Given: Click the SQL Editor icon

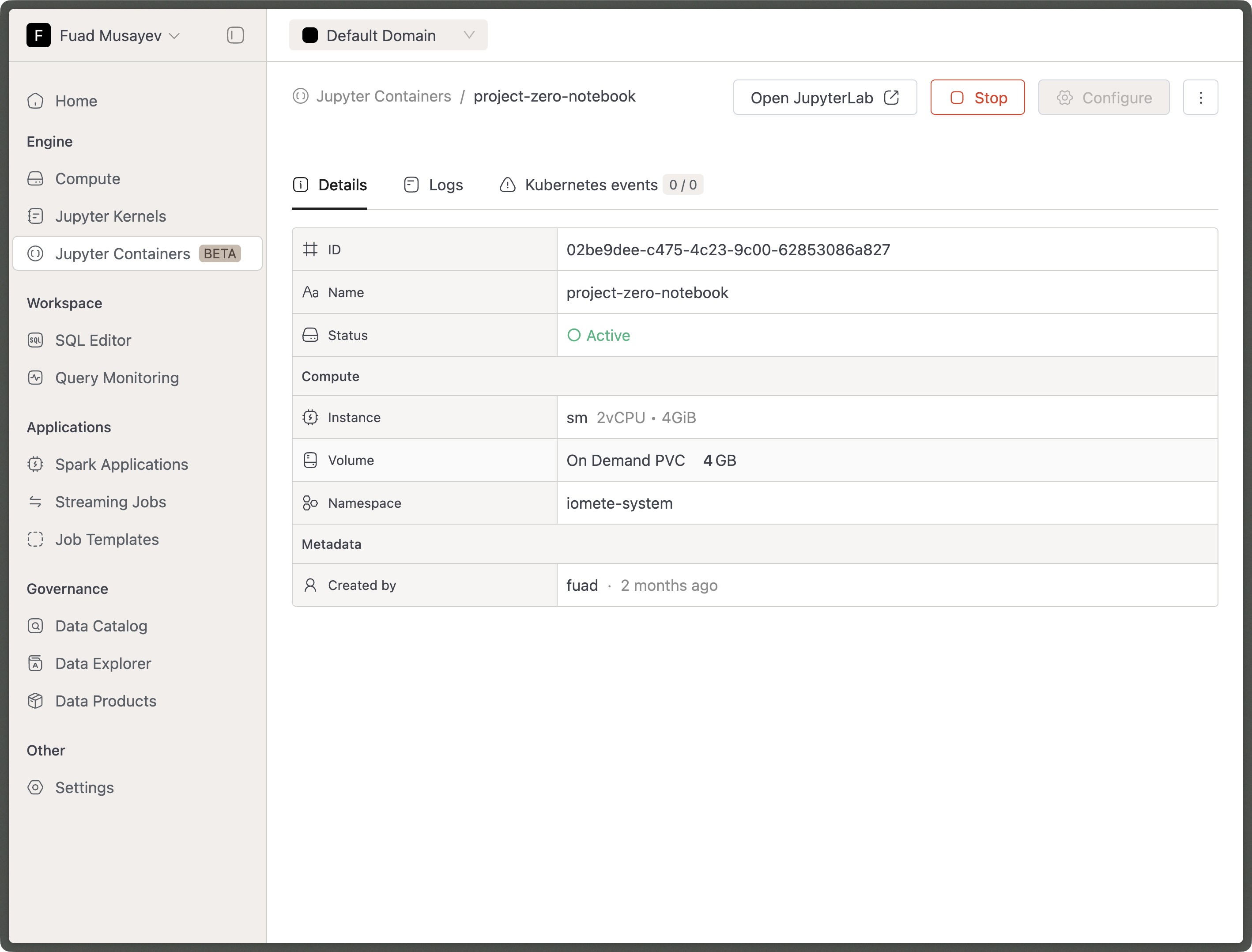Looking at the screenshot, I should click(x=35, y=340).
